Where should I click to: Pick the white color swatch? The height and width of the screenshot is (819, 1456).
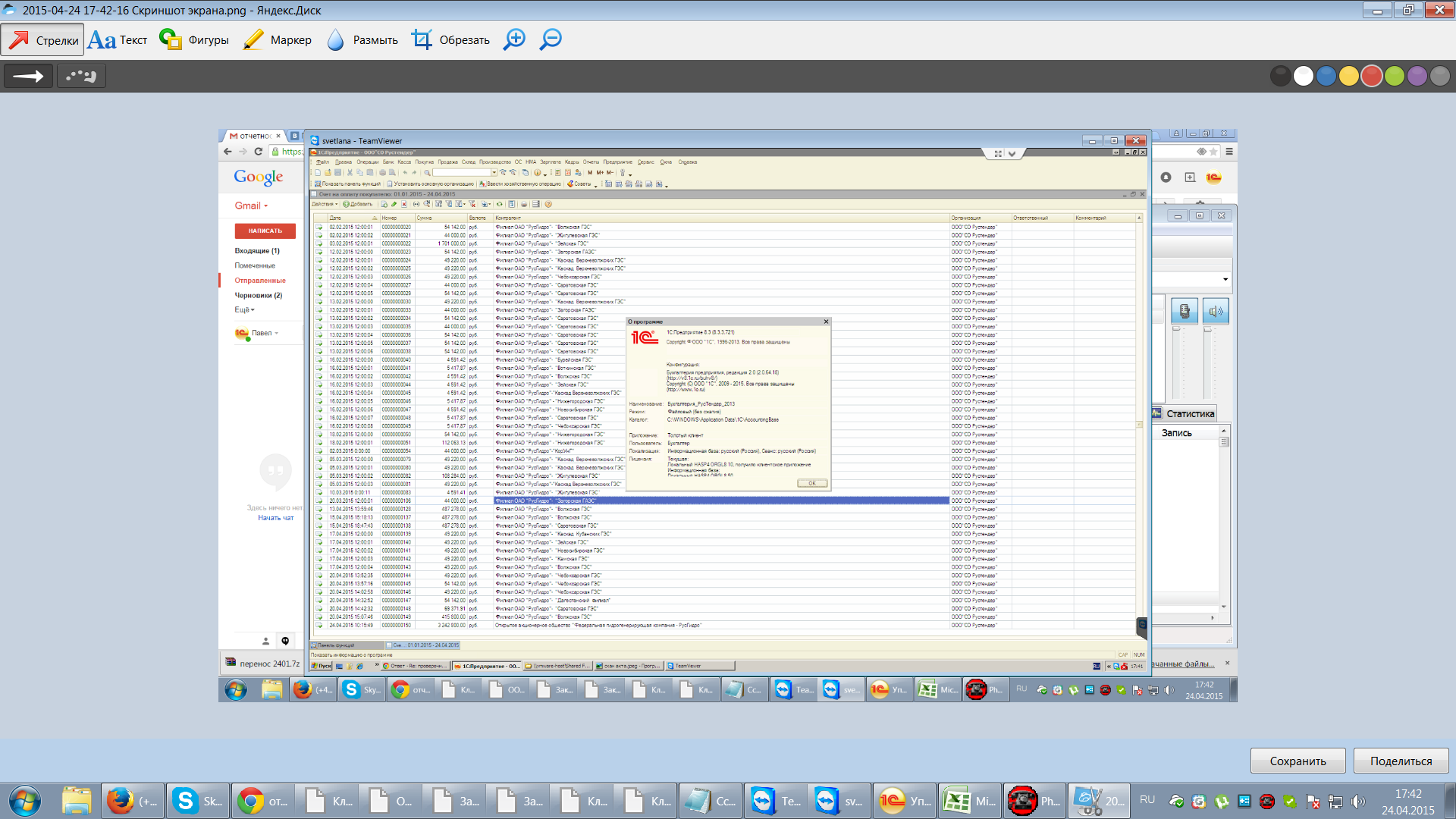pos(1303,76)
